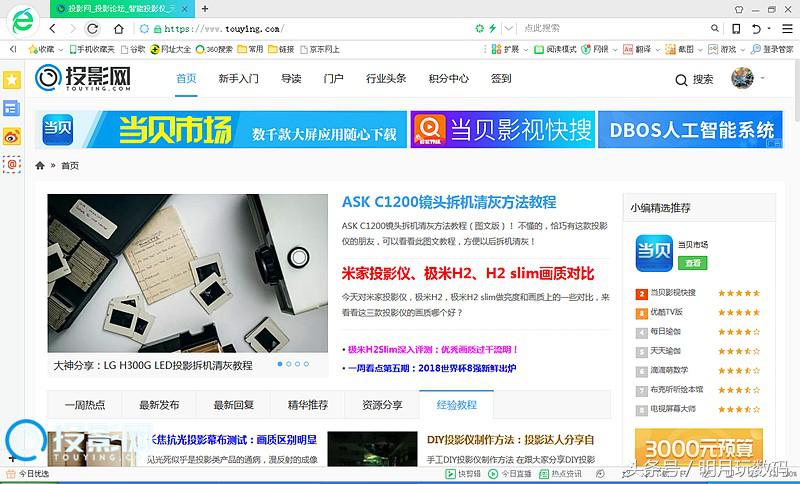The image size is (800, 484).
Task: Reload the page with the refresh icon
Action: click(92, 29)
